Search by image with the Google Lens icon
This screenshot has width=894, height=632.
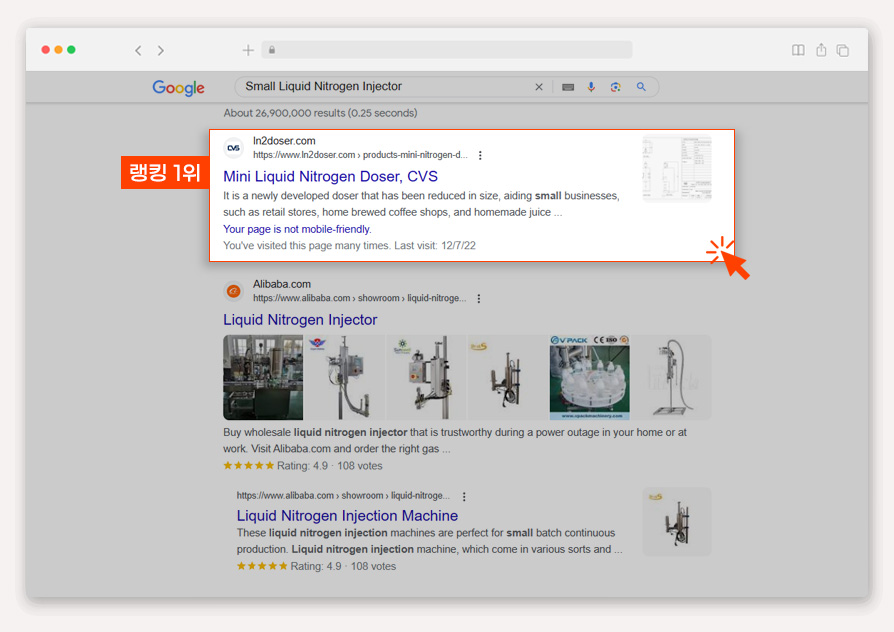[x=615, y=87]
